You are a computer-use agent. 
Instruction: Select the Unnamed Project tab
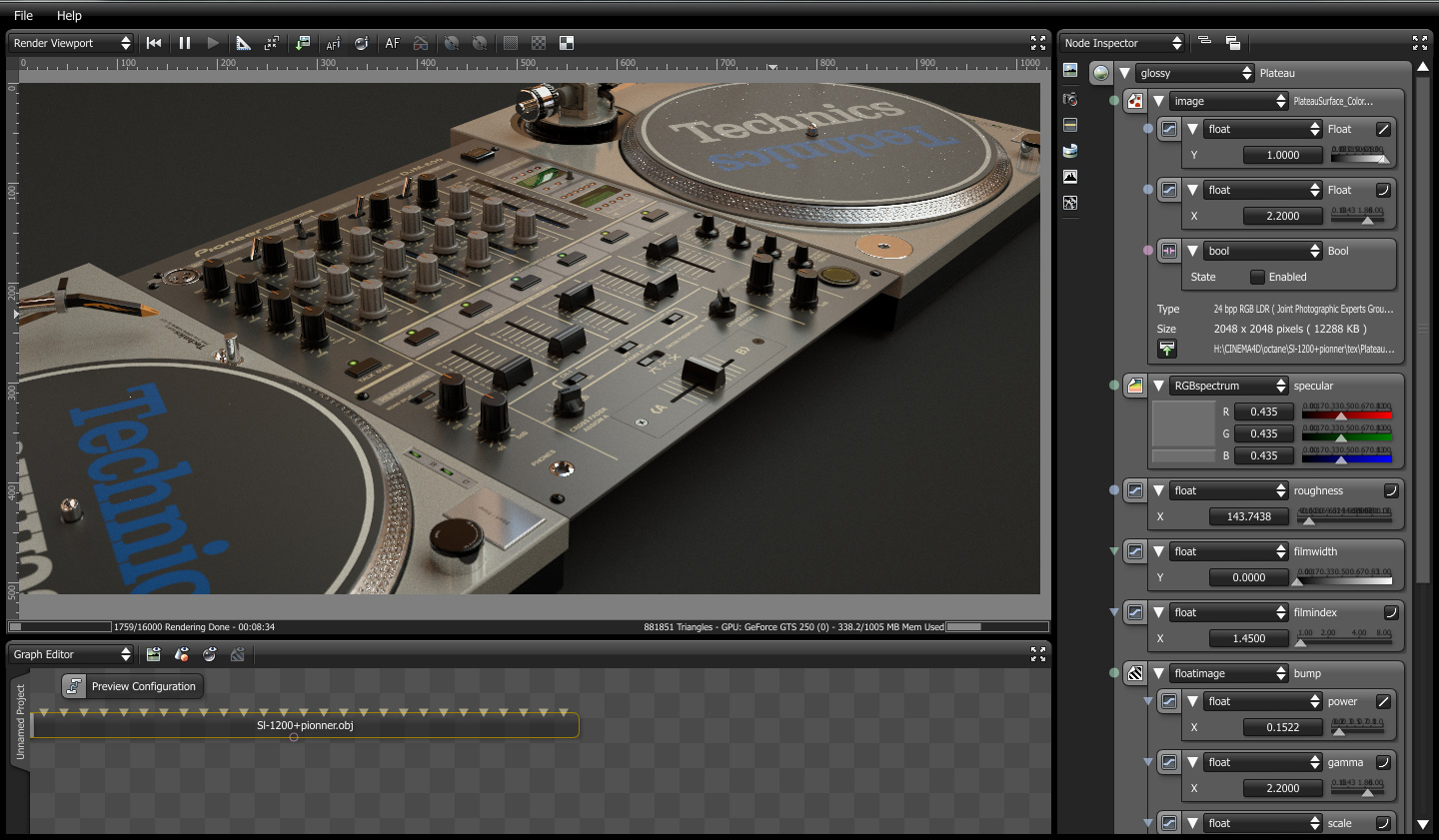point(20,723)
